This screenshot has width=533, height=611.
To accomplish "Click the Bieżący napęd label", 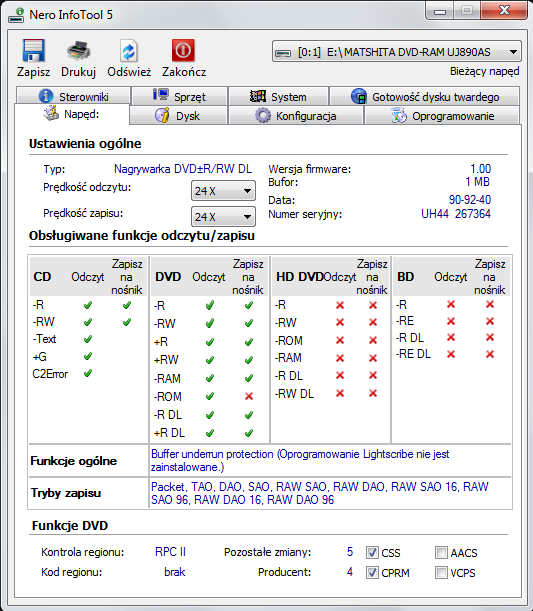I will tap(484, 71).
